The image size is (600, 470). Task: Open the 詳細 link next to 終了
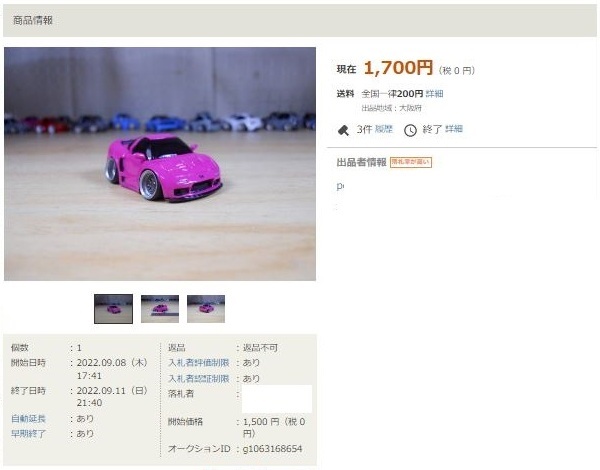tap(454, 129)
